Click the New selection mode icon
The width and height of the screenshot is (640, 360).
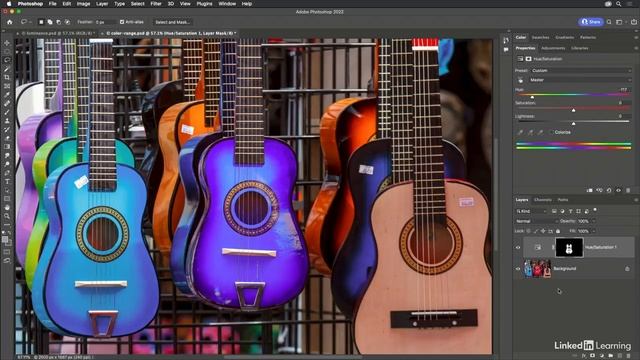tap(41, 22)
